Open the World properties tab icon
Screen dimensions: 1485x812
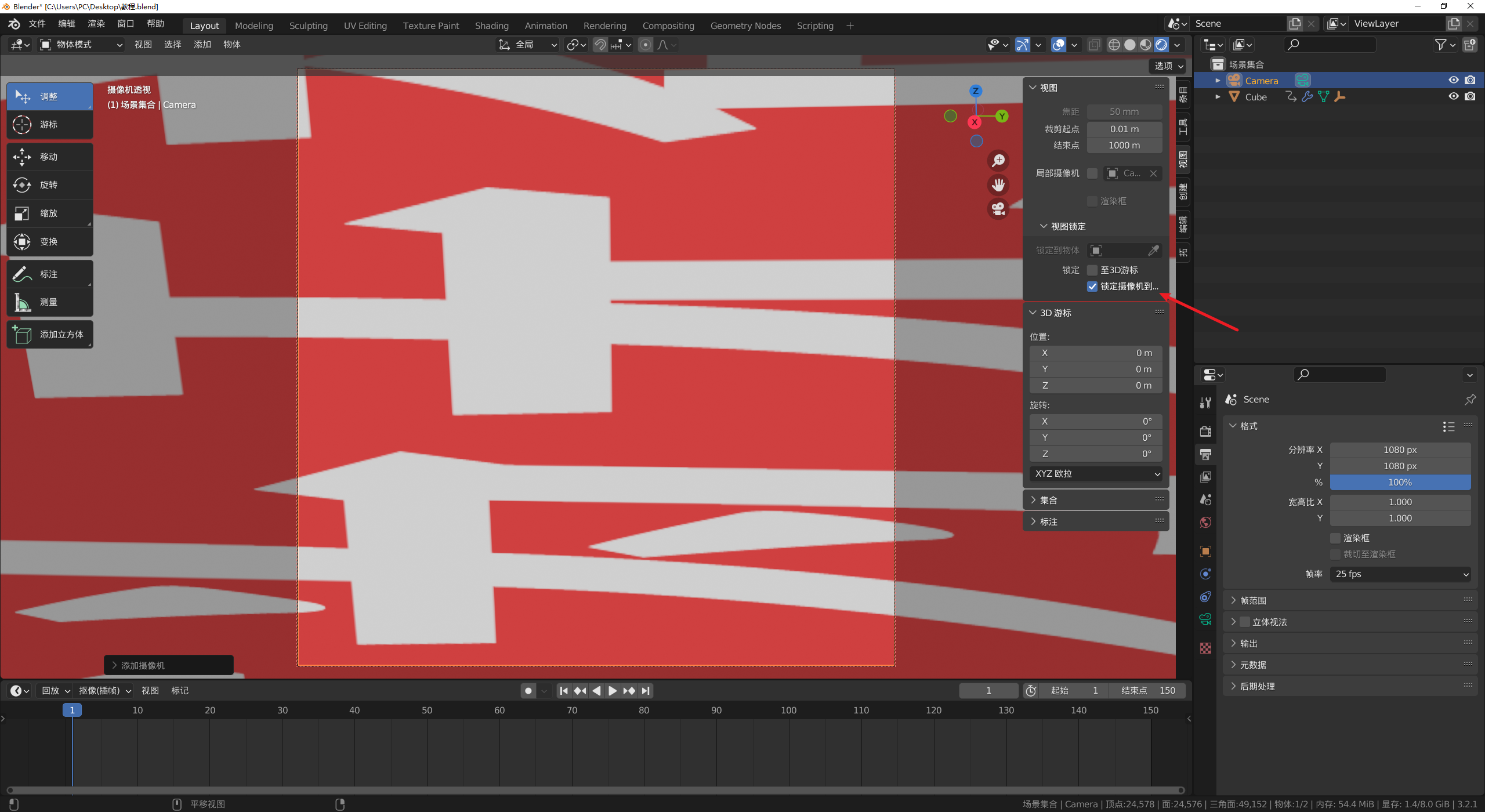1205,523
